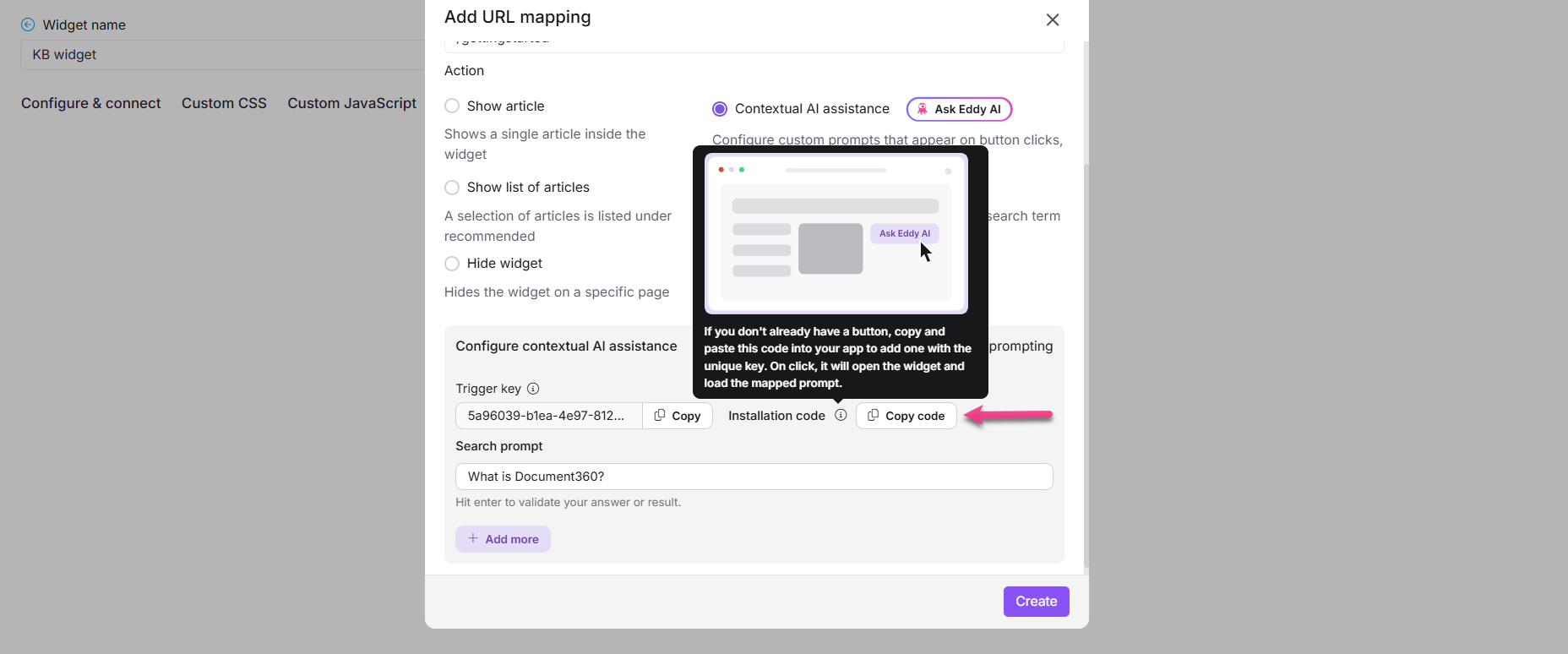Click the 'Configure contextual AI assistance' heading
This screenshot has width=1568, height=654.
566,346
